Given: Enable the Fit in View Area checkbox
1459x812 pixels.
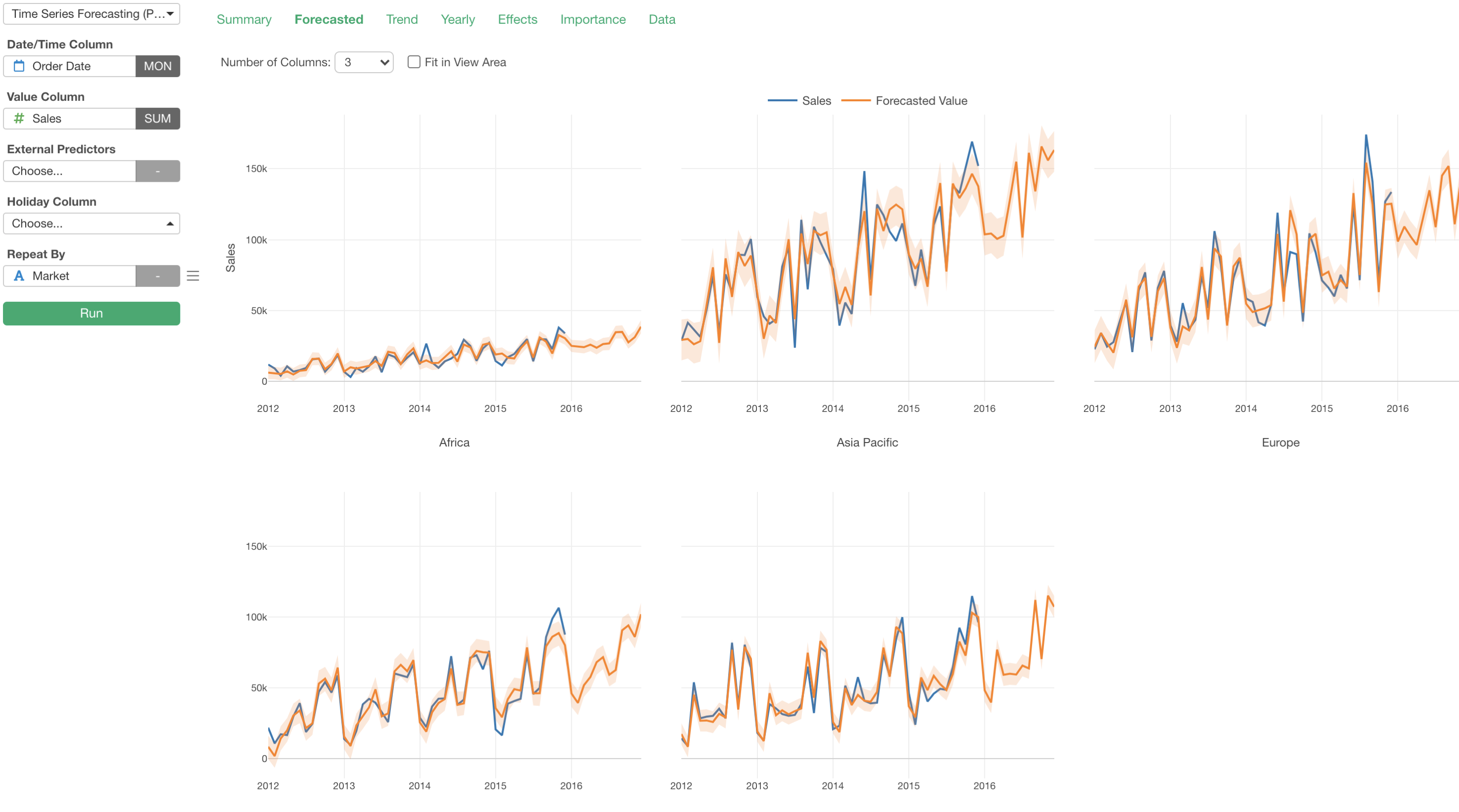Looking at the screenshot, I should pyautogui.click(x=414, y=62).
